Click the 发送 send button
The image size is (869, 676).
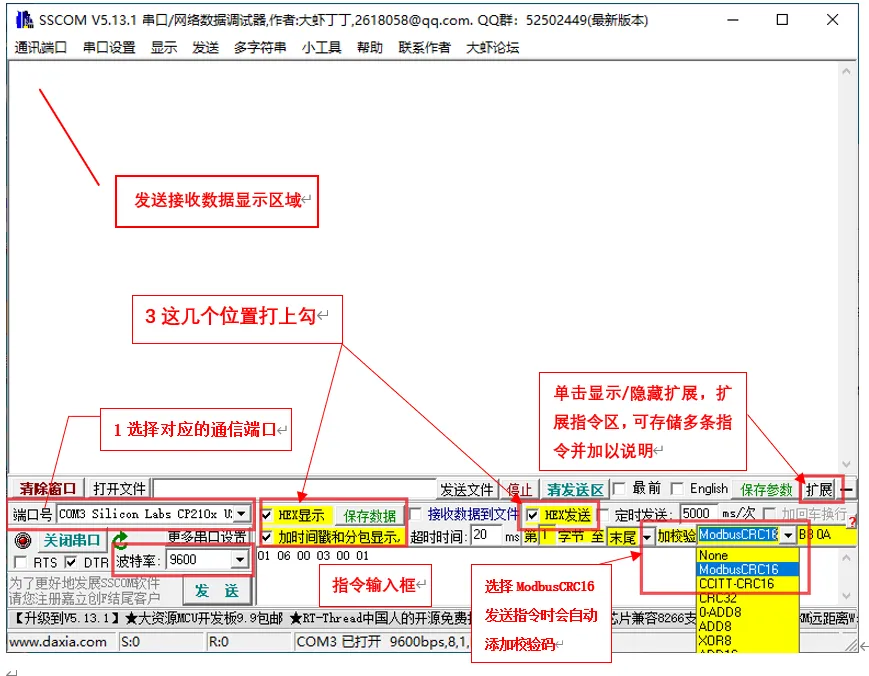pyautogui.click(x=215, y=590)
